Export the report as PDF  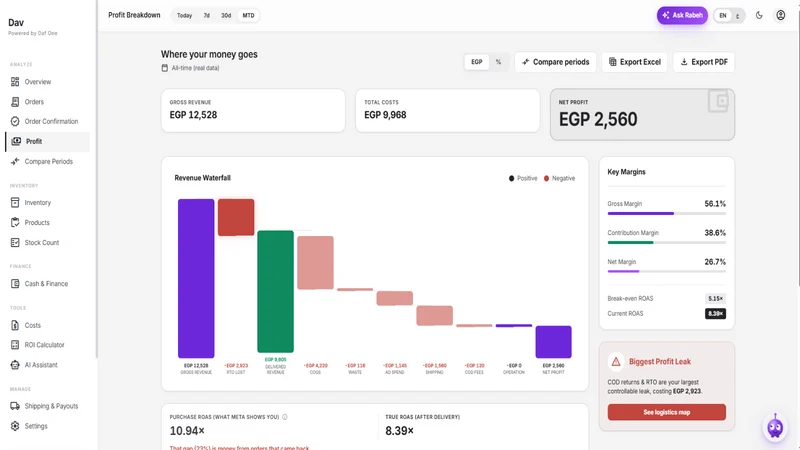pos(704,62)
